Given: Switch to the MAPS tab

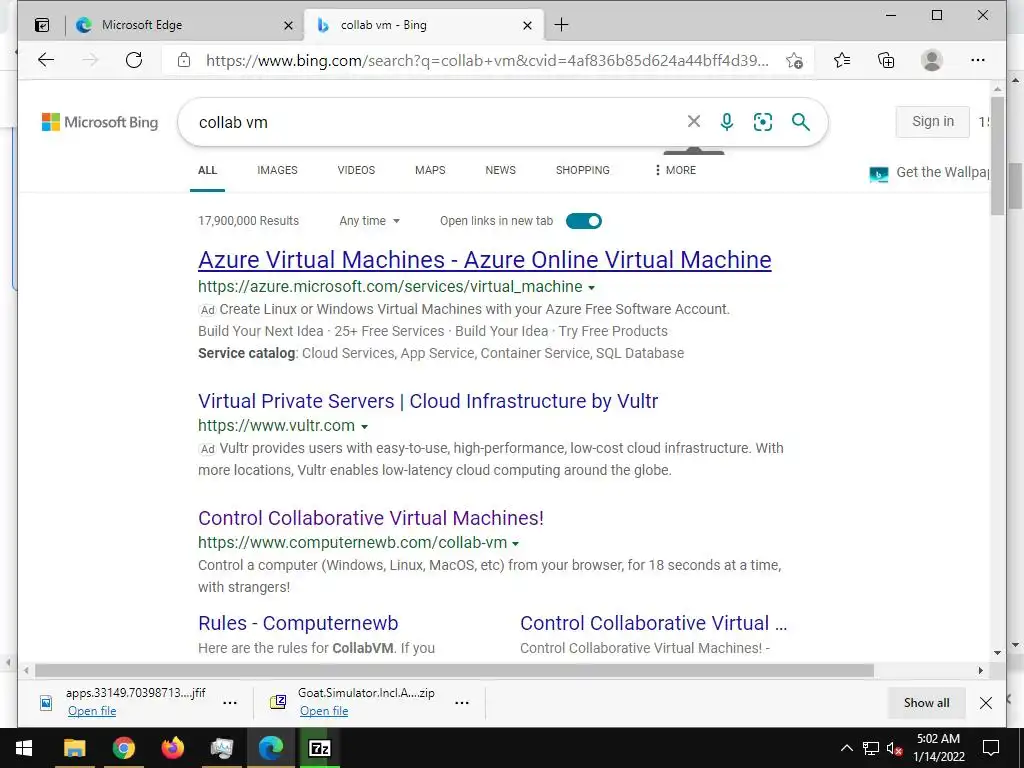Looking at the screenshot, I should [430, 170].
